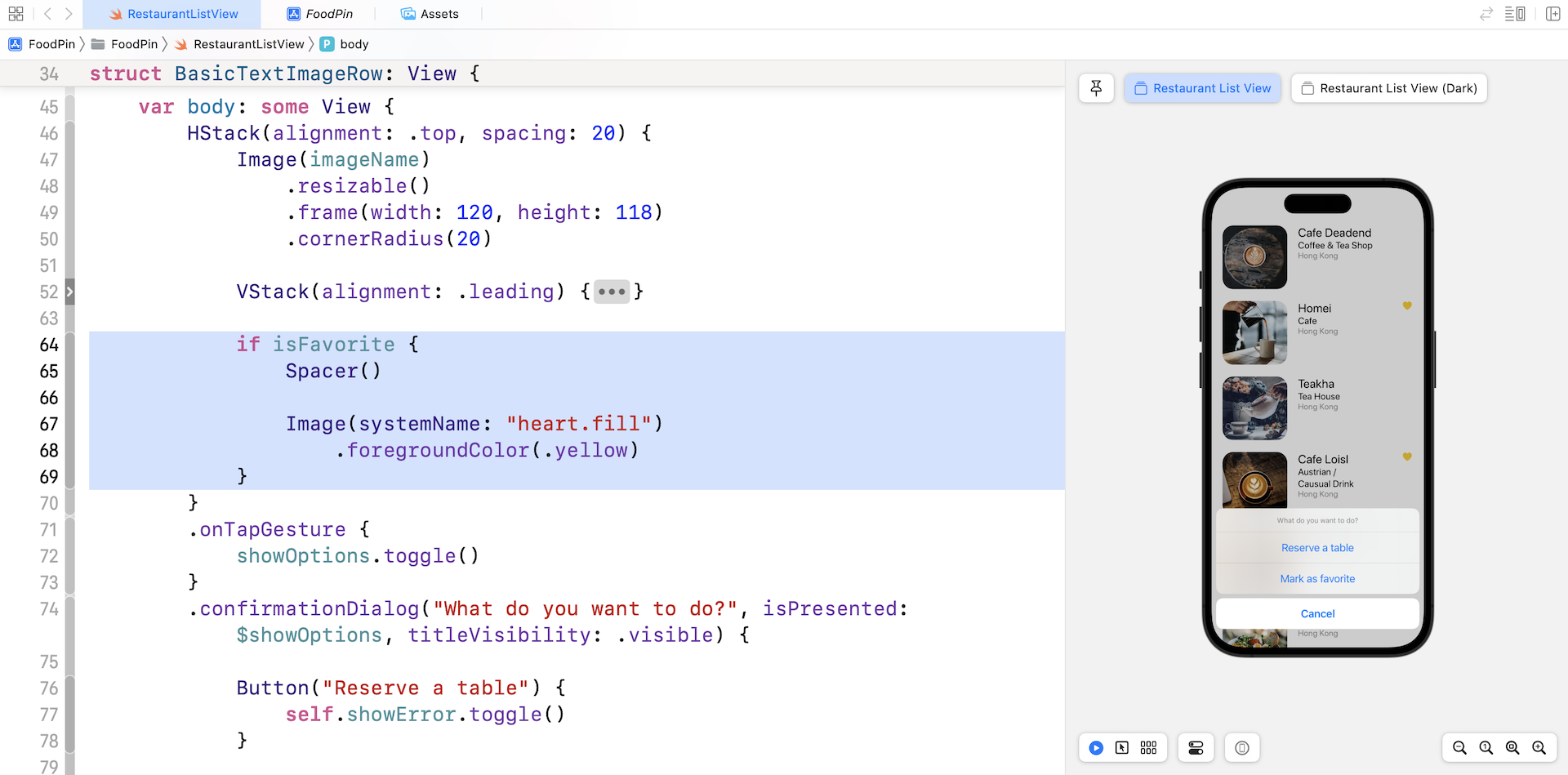The height and width of the screenshot is (775, 1568).
Task: Click the fold ribbon arrow at line 52
Action: point(70,292)
